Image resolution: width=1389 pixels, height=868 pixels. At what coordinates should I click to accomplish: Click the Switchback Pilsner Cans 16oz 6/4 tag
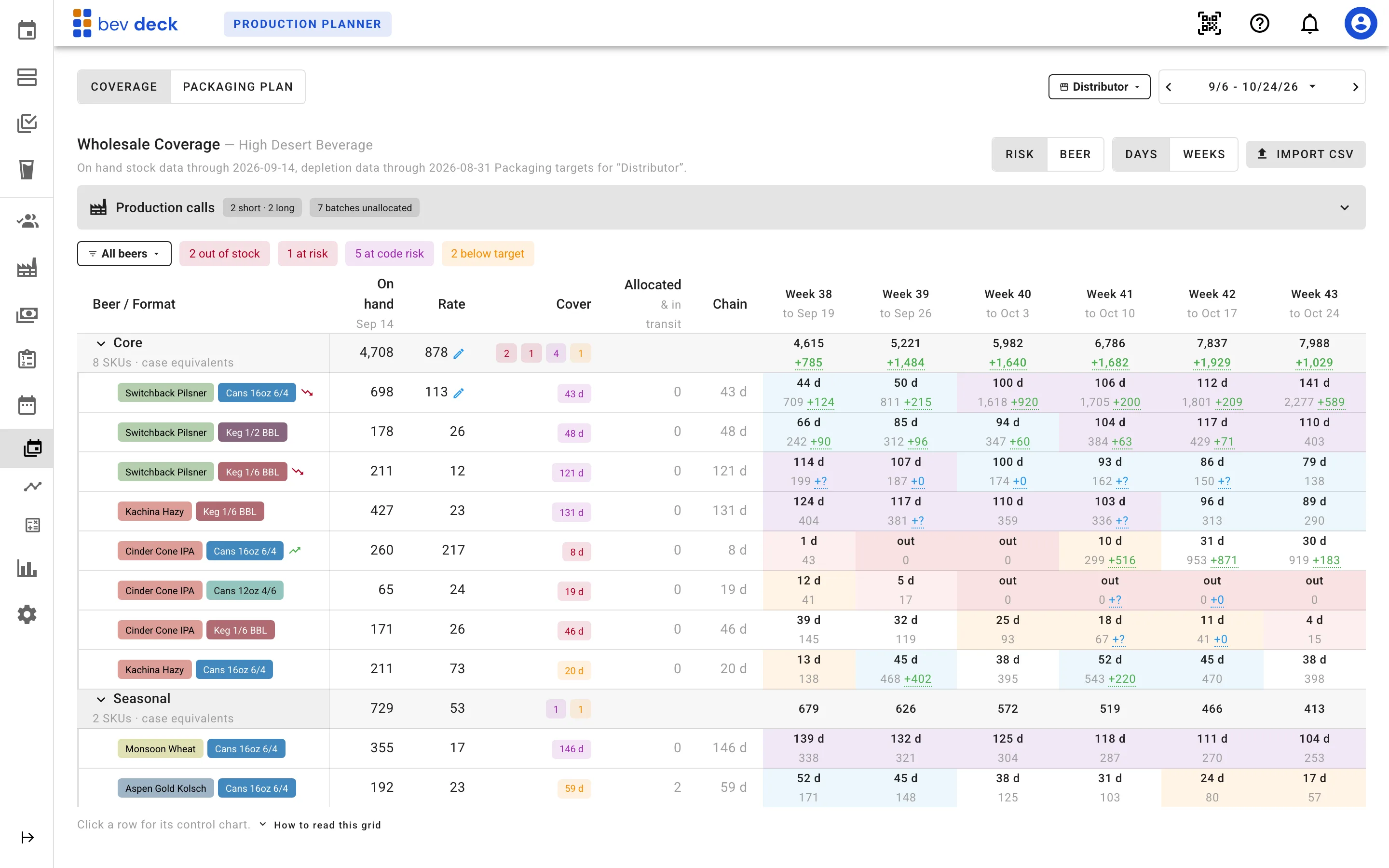(x=257, y=393)
